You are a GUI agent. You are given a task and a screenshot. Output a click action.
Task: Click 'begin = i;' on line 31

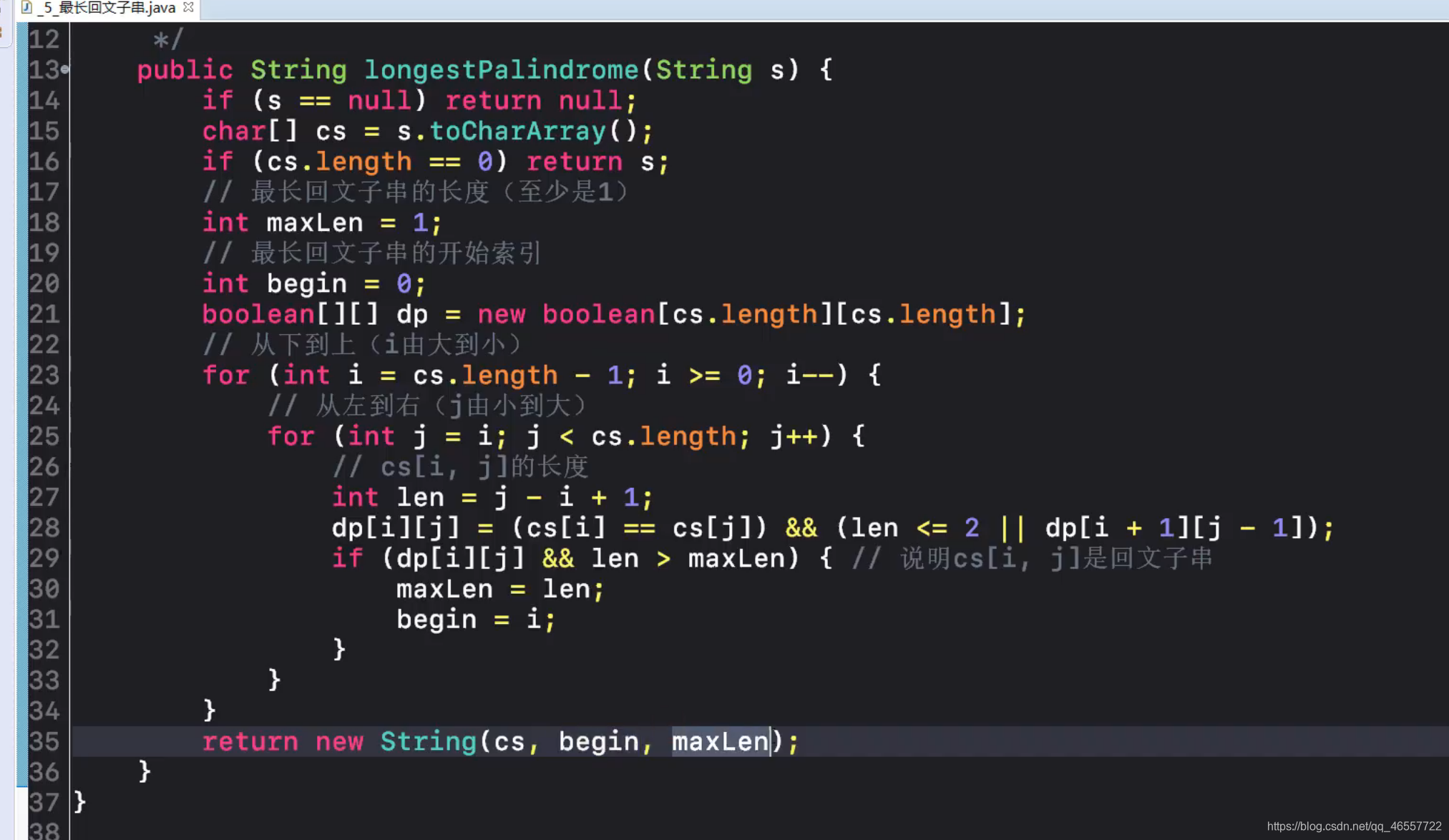click(476, 620)
